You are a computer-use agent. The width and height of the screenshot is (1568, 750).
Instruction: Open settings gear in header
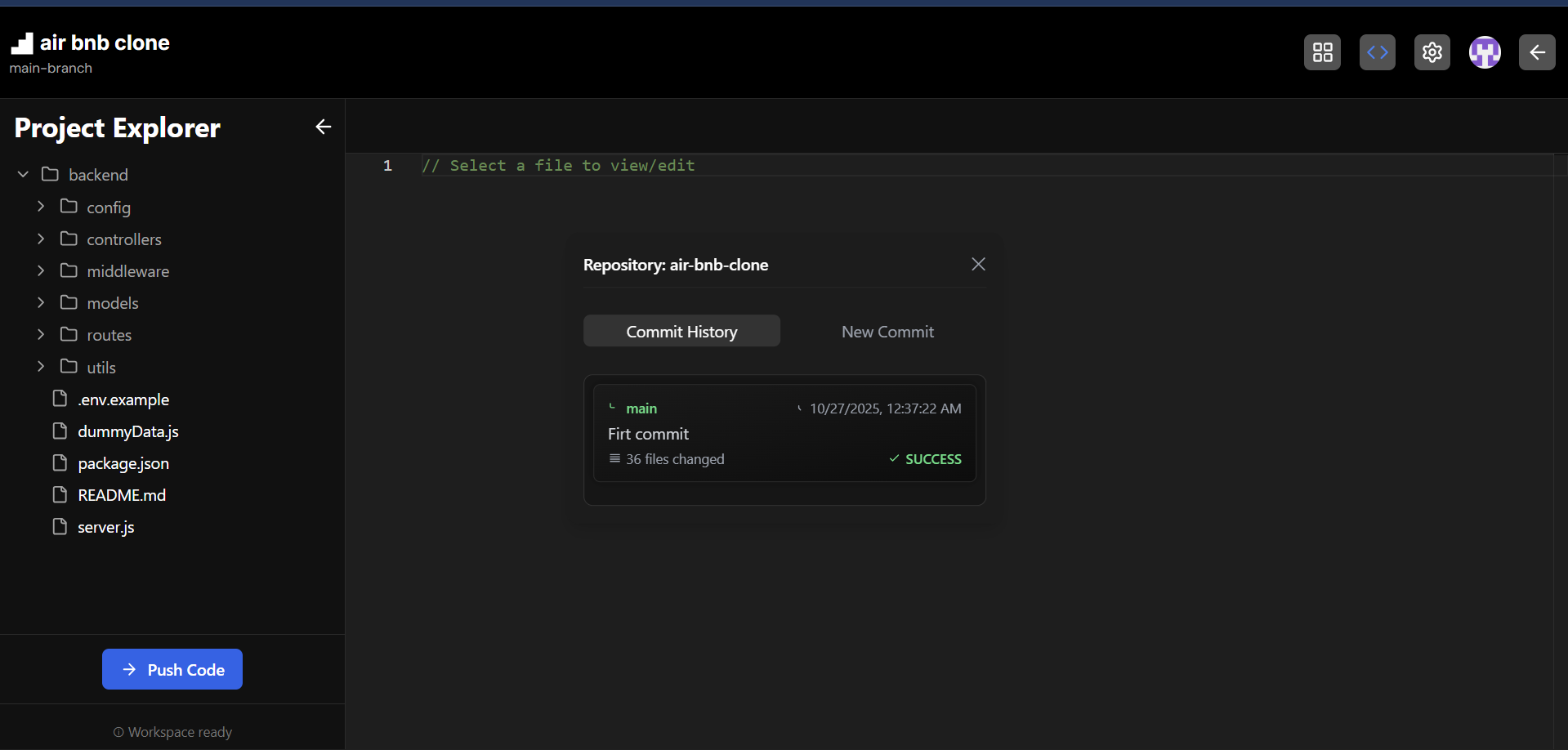1432,52
